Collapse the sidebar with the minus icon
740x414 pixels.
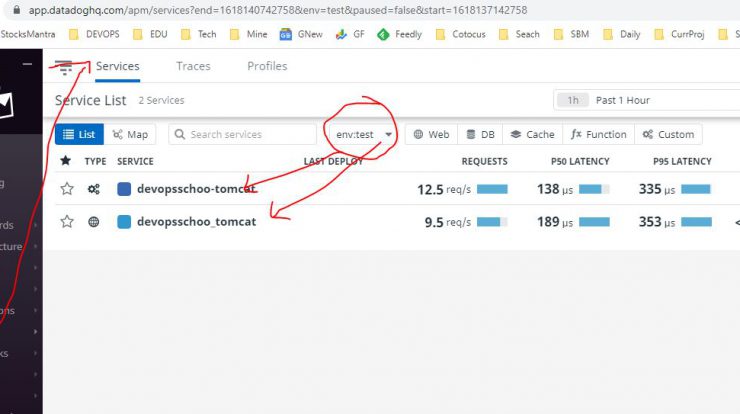click(x=27, y=63)
